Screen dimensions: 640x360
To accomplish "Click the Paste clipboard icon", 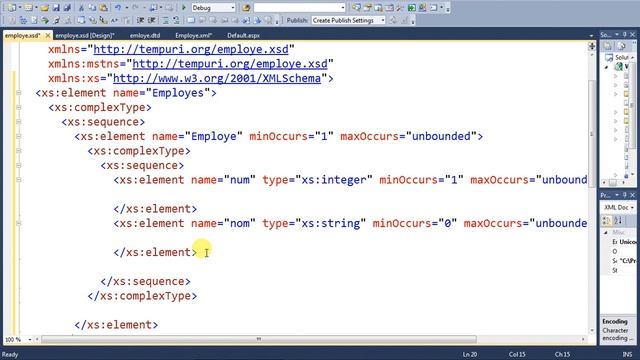I will point(103,8).
